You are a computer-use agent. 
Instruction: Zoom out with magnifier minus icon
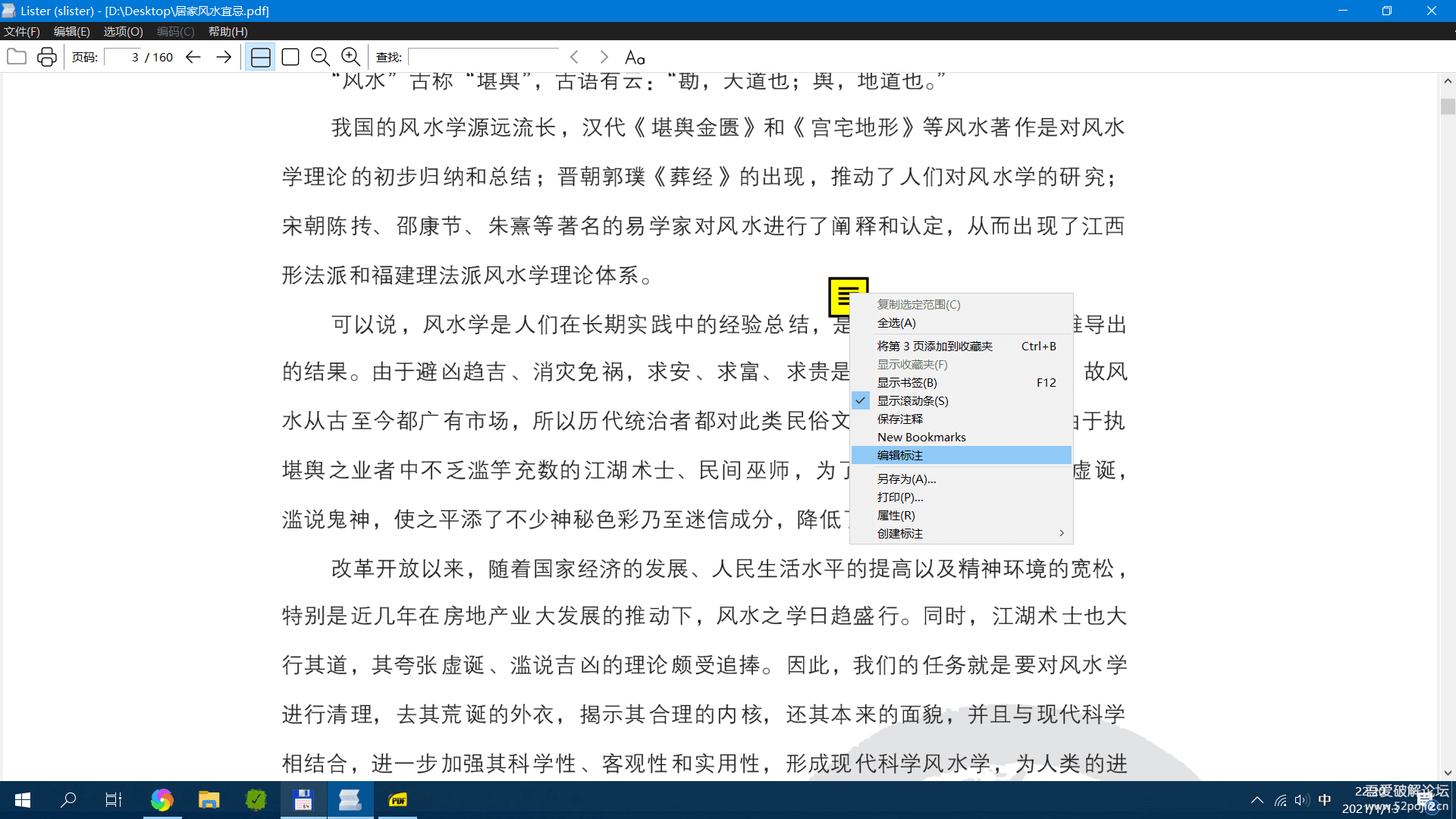pos(321,57)
